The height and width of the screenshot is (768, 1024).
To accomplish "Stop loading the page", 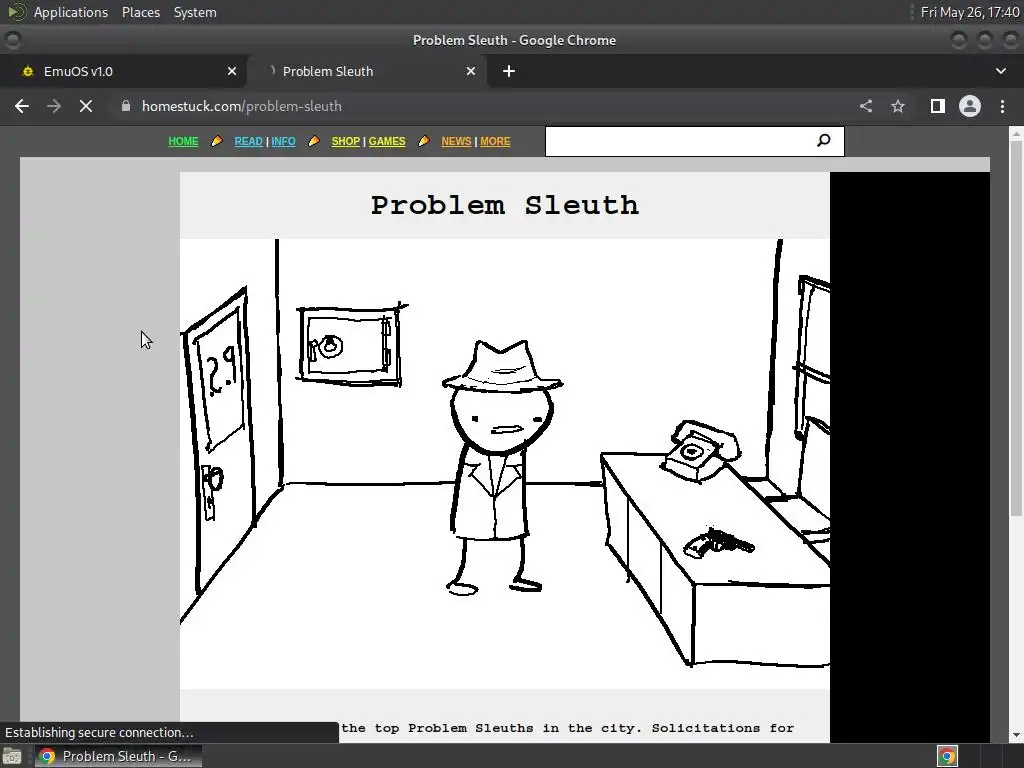I will [86, 106].
